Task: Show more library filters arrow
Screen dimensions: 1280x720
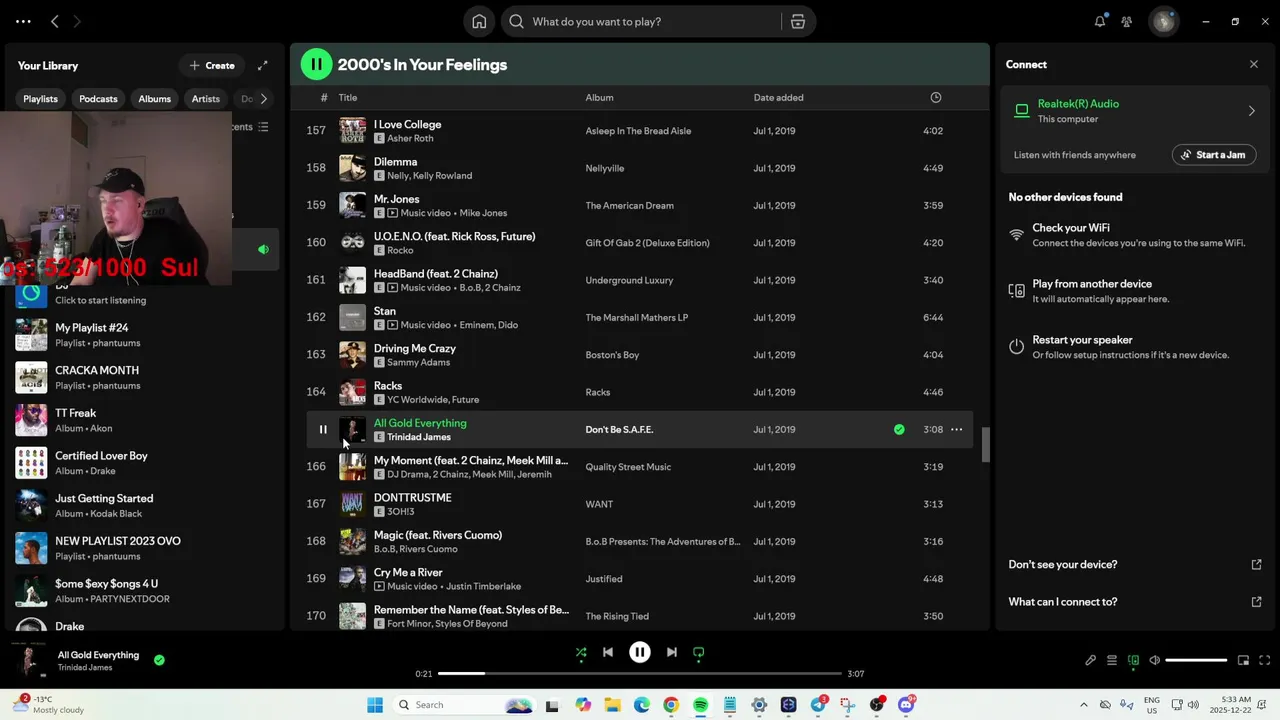Action: (x=264, y=99)
